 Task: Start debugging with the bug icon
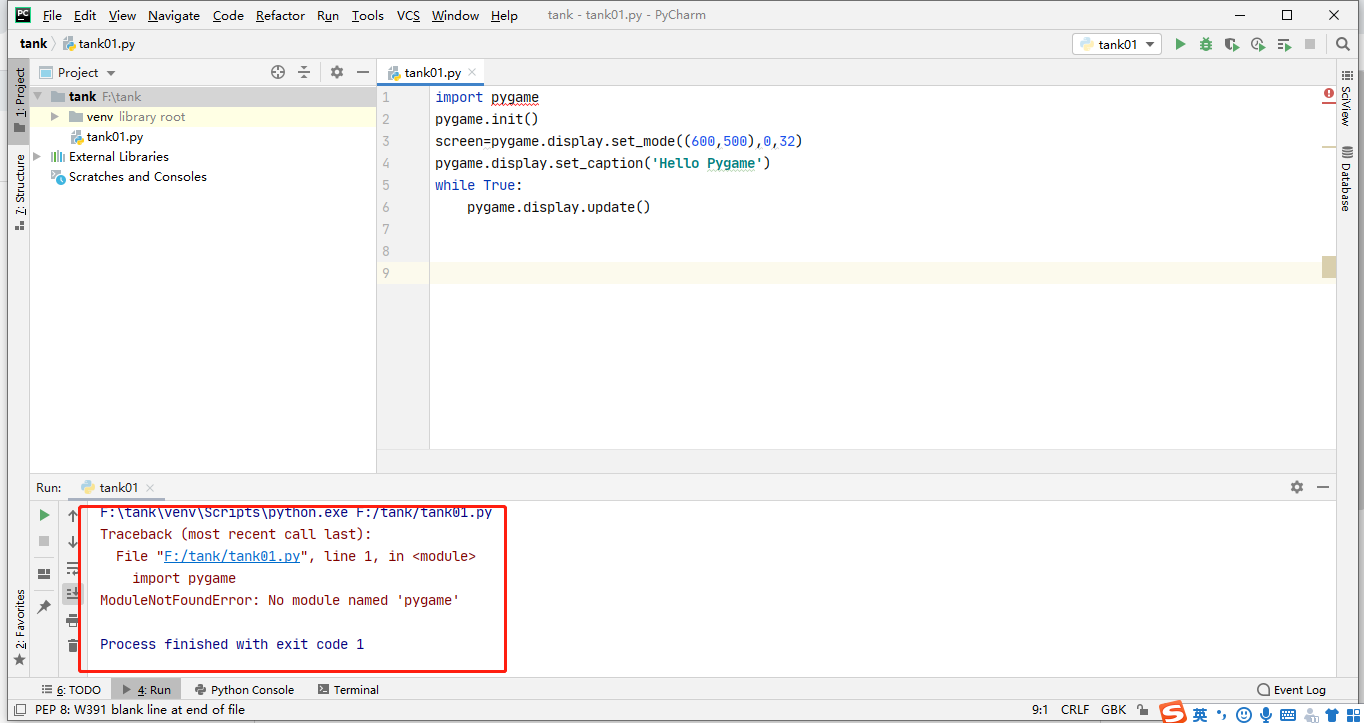coord(1206,44)
